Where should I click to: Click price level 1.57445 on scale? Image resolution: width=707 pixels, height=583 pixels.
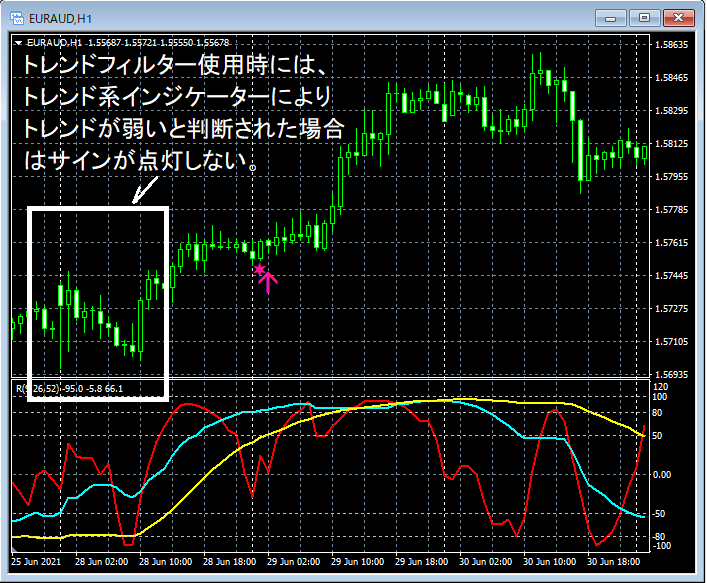pyautogui.click(x=671, y=275)
